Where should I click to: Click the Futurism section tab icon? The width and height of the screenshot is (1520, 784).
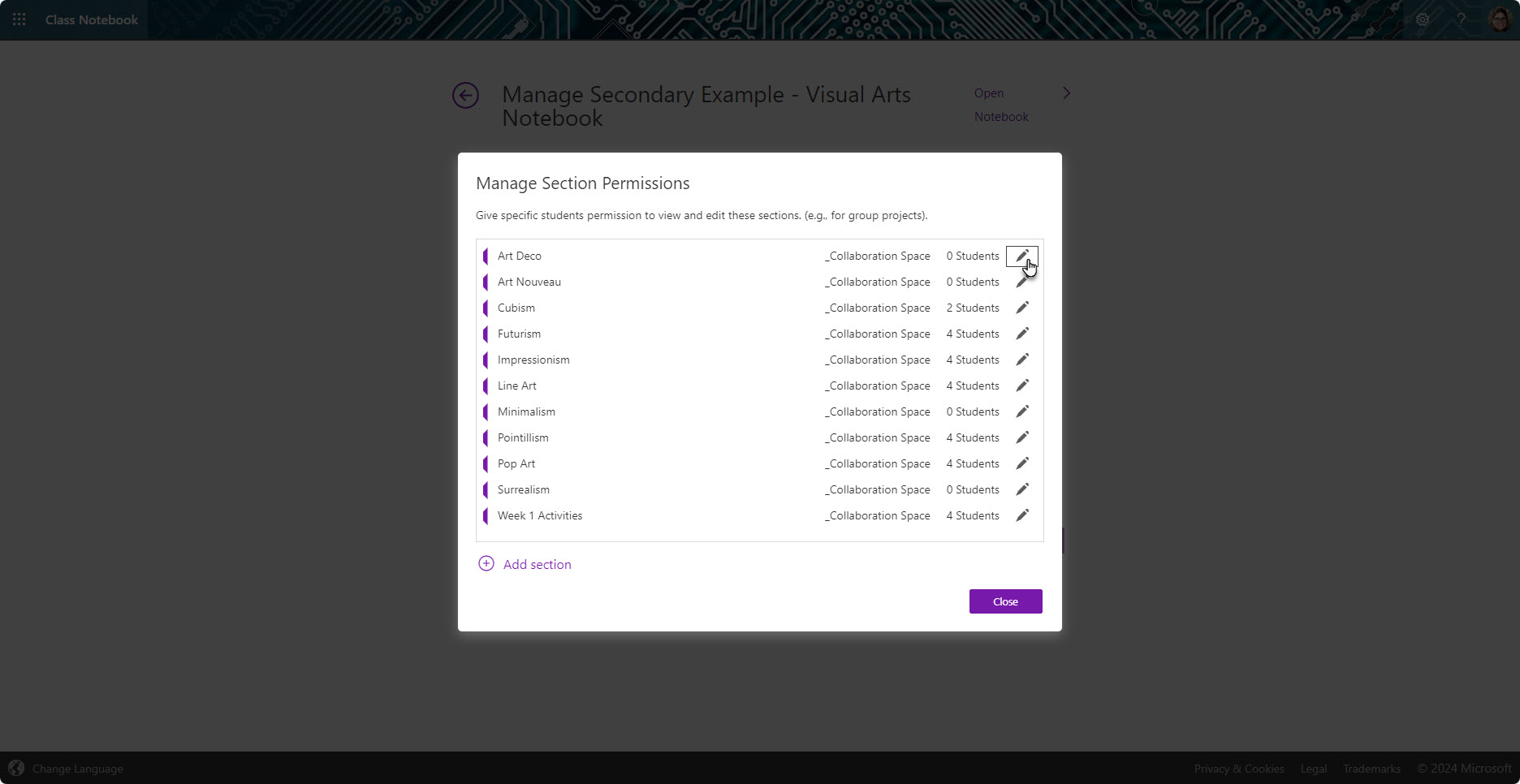pyautogui.click(x=486, y=334)
